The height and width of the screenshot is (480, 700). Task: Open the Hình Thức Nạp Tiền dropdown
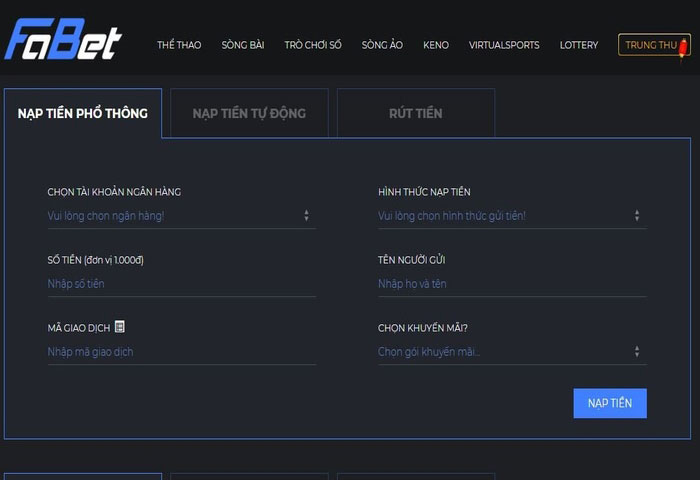[x=511, y=216]
